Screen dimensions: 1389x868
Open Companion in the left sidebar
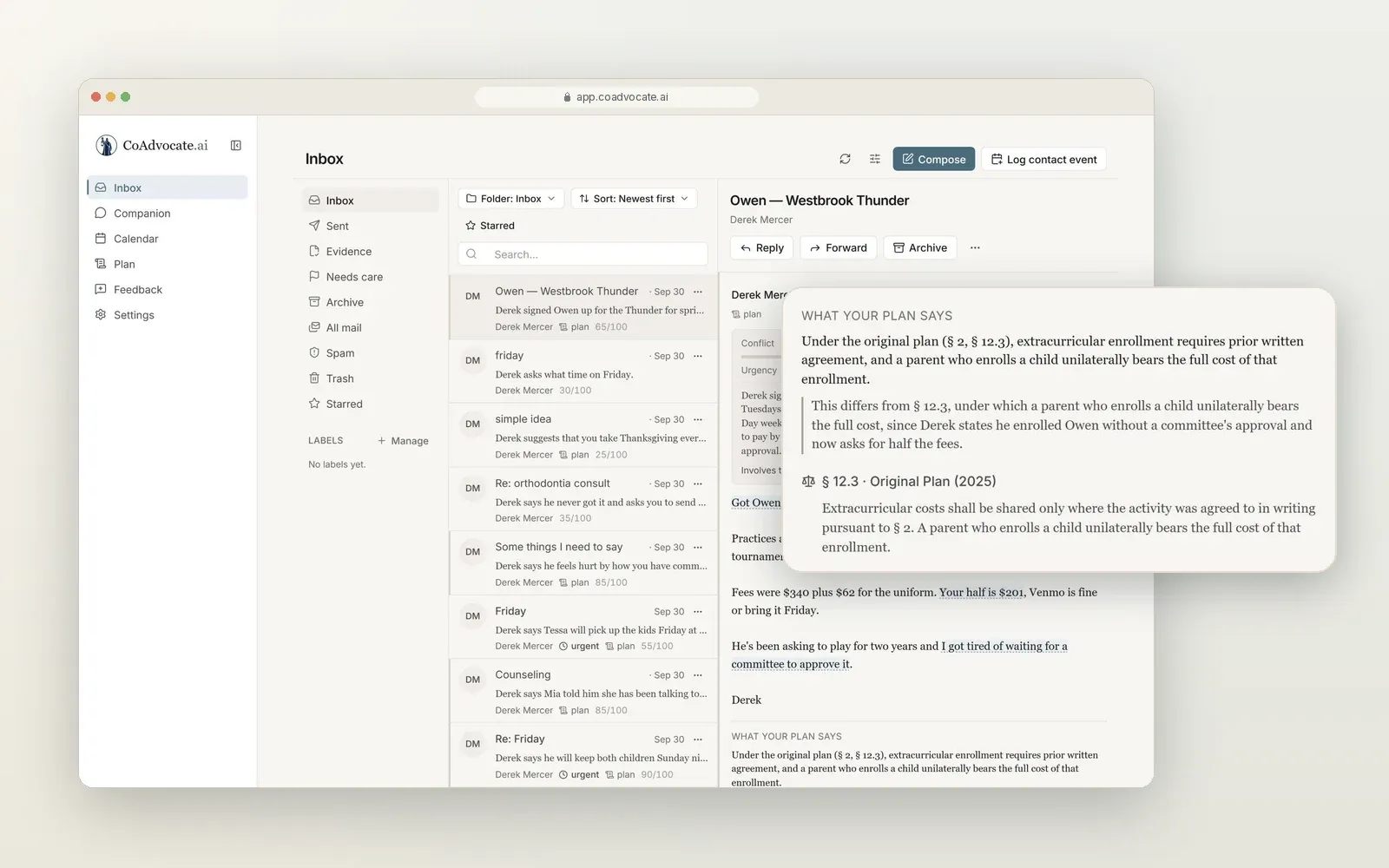point(167,214)
